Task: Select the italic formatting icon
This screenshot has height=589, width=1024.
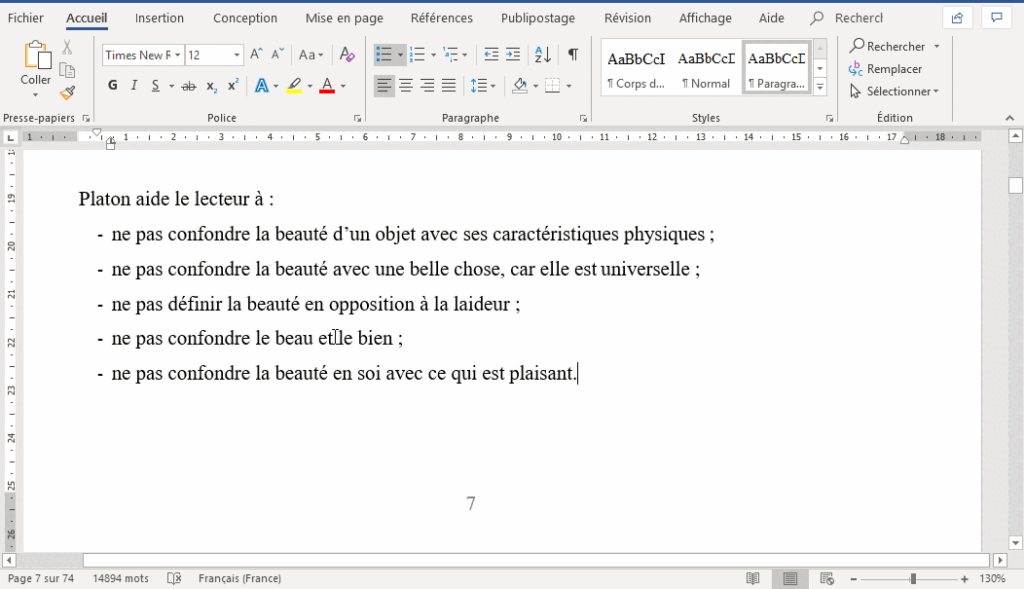Action: 133,86
